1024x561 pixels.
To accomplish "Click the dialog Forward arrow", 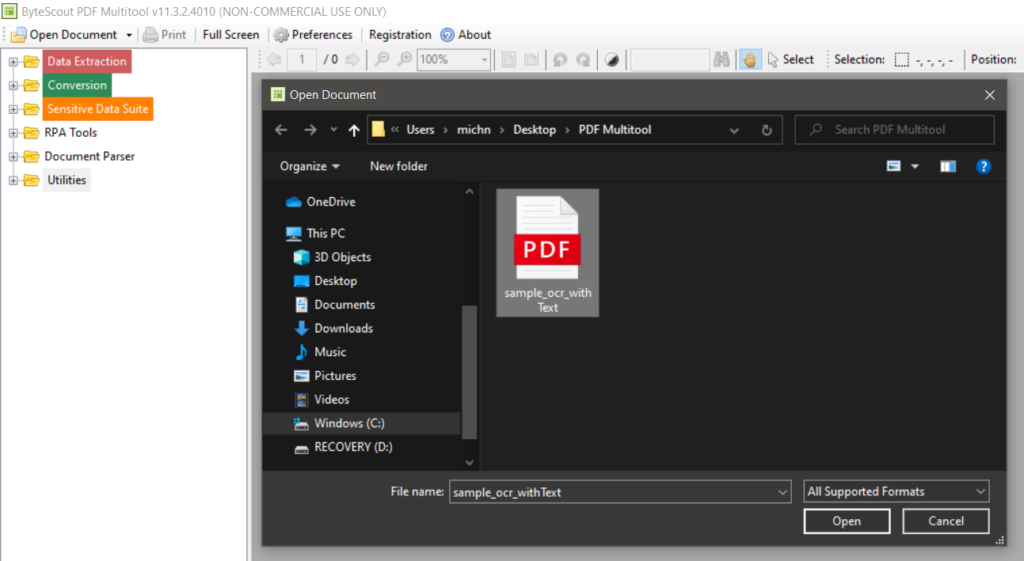I will pos(310,130).
